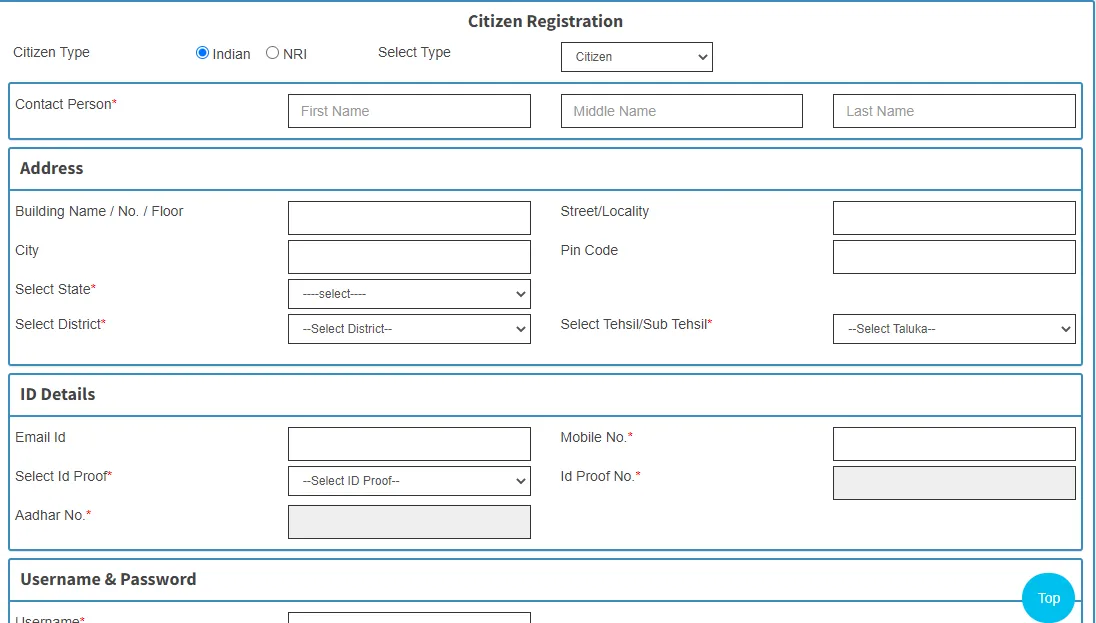Click into the Email Id field
This screenshot has width=1096, height=623.
click(409, 444)
